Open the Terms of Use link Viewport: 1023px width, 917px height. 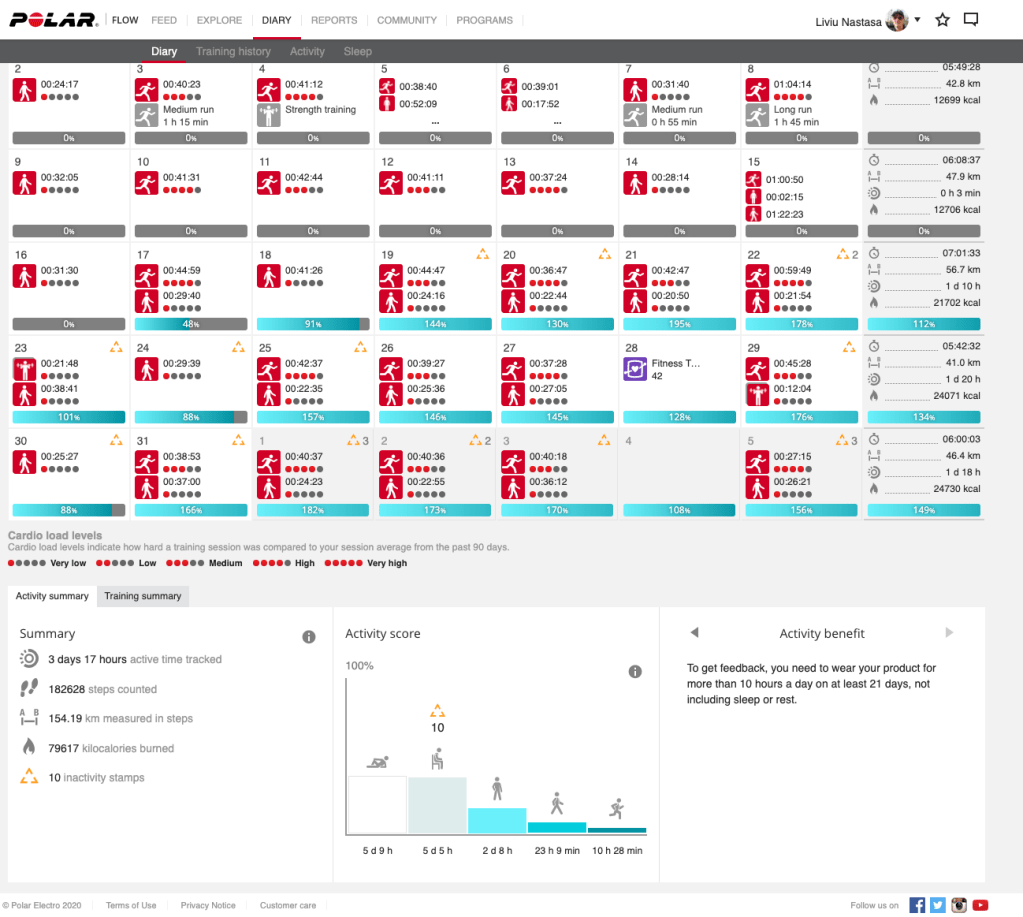131,905
